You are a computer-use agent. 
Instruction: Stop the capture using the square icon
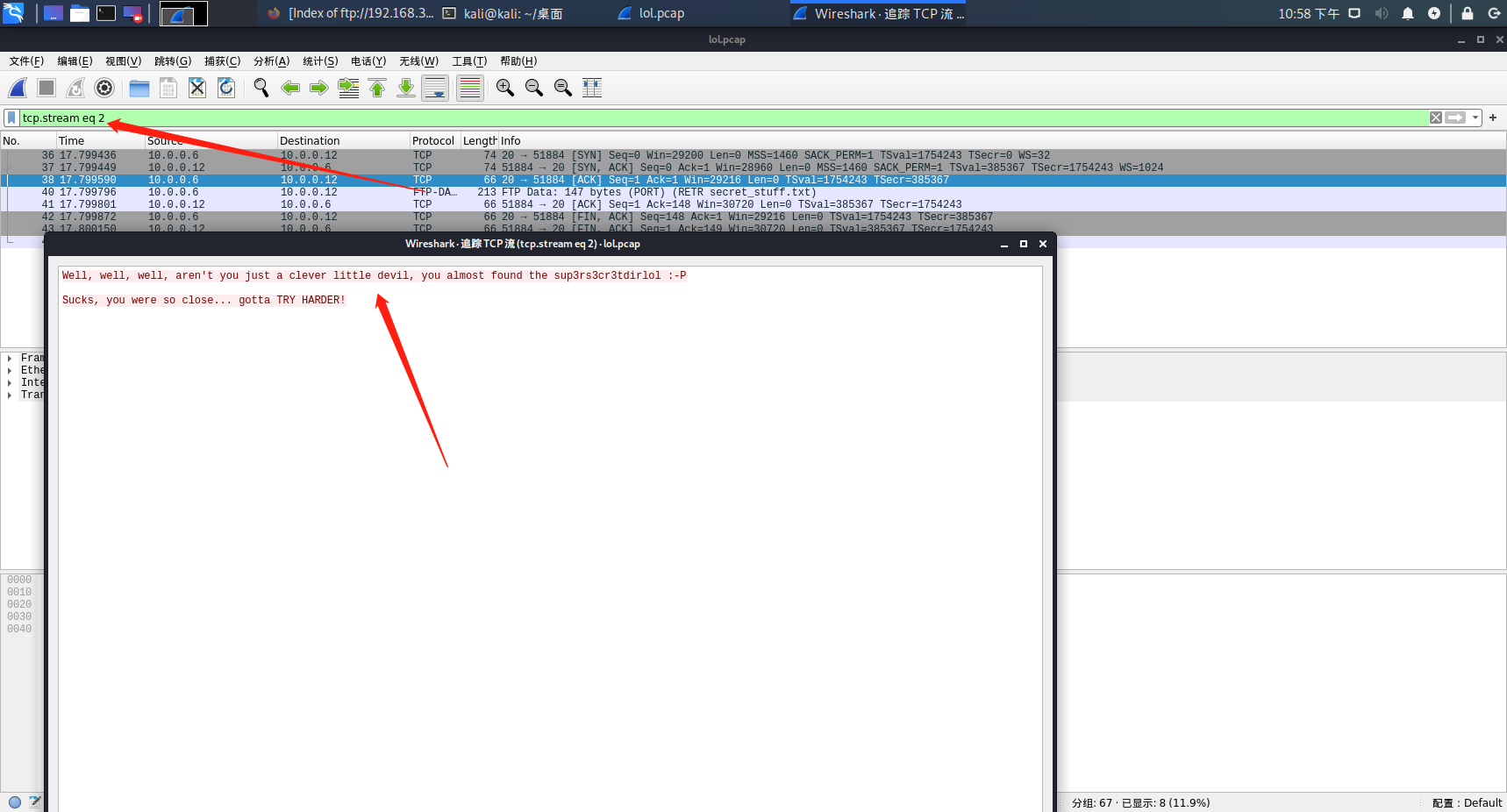tap(46, 88)
